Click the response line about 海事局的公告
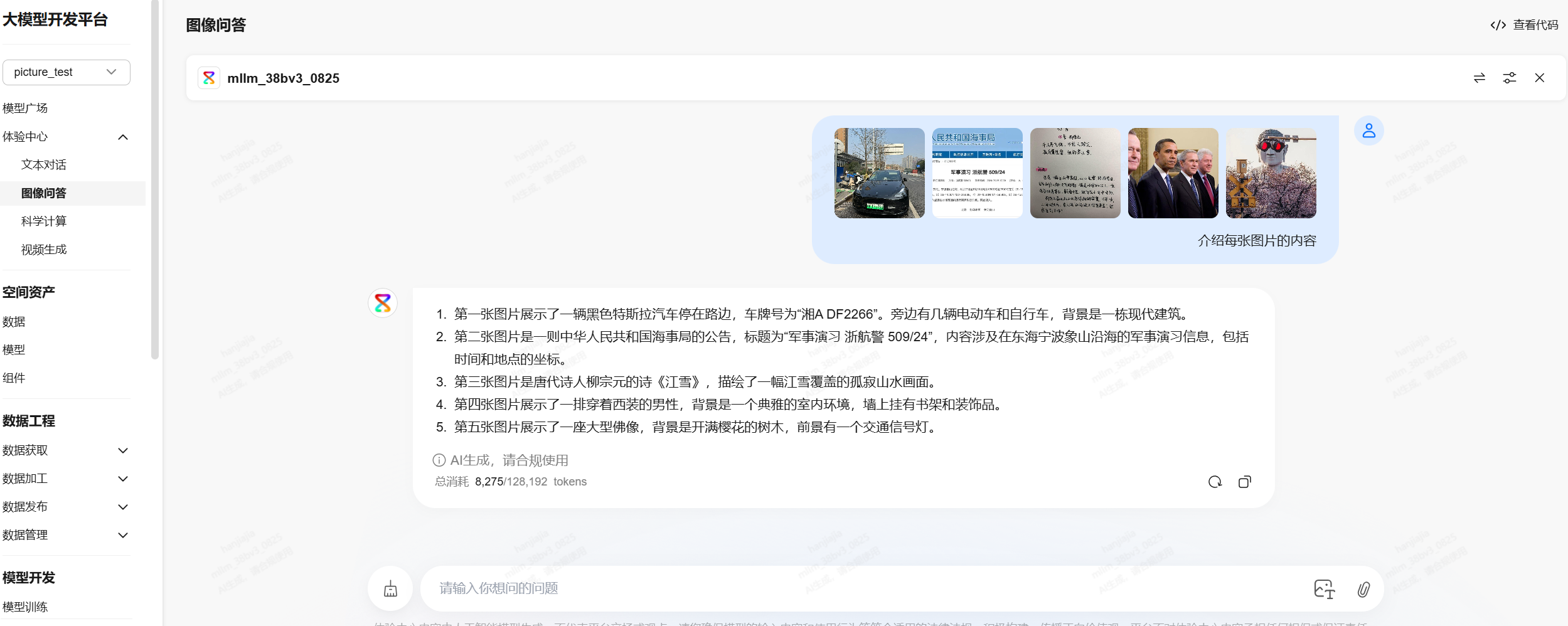 (851, 348)
